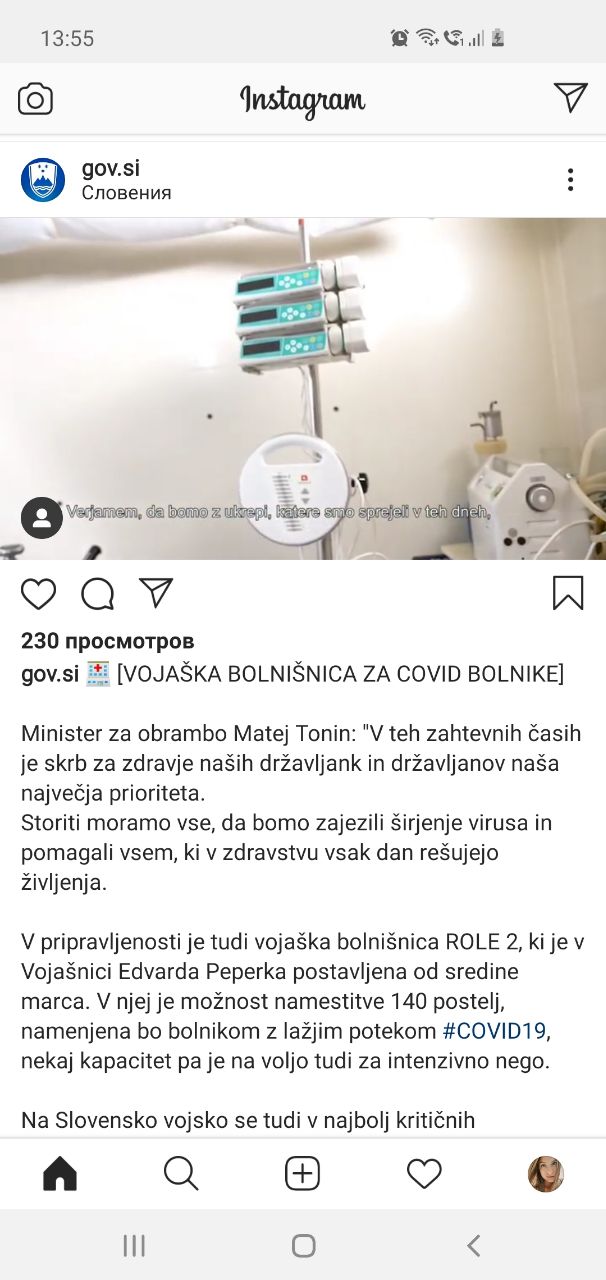Tap the tagged people icon on video
The width and height of the screenshot is (606, 1280).
pos(42,518)
